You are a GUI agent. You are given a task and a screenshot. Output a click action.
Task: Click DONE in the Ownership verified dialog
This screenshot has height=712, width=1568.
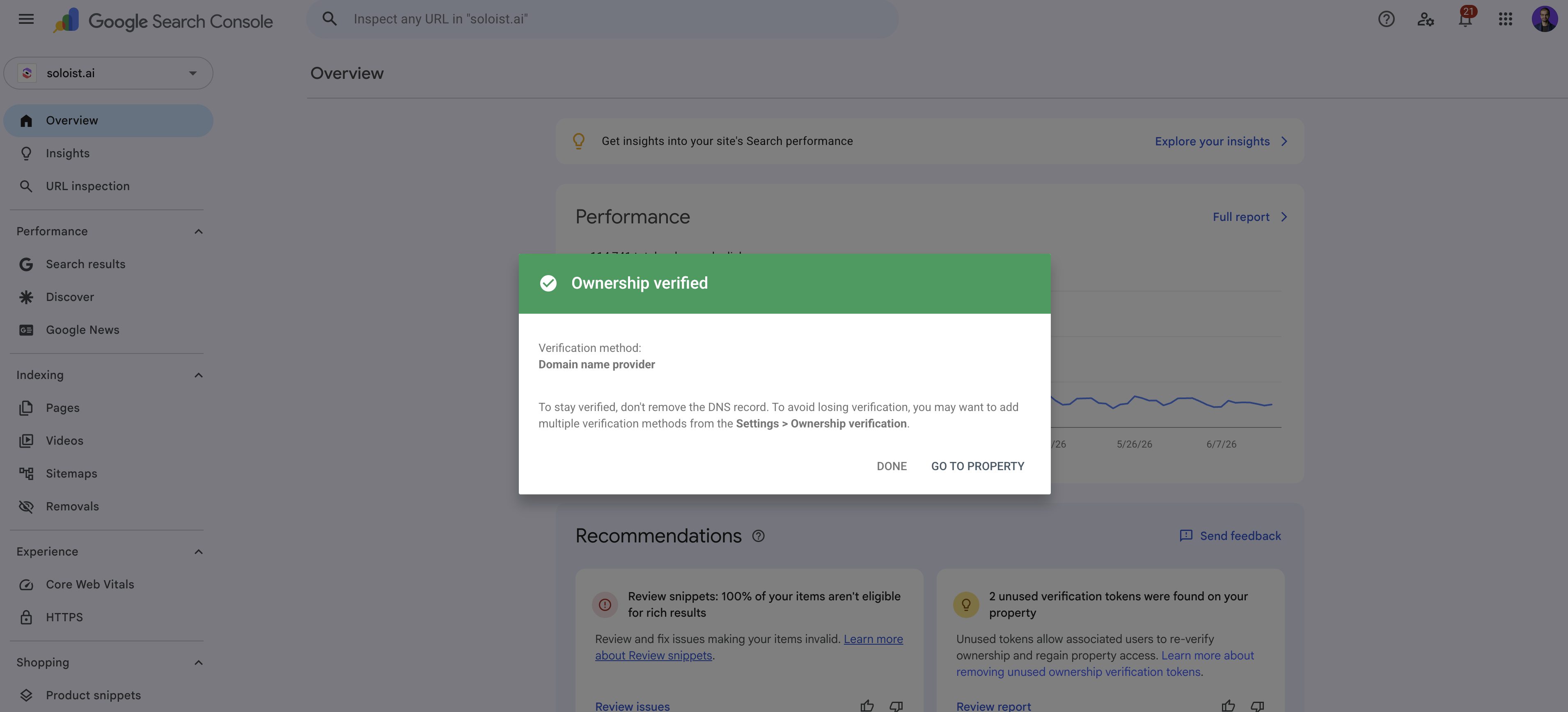(892, 466)
